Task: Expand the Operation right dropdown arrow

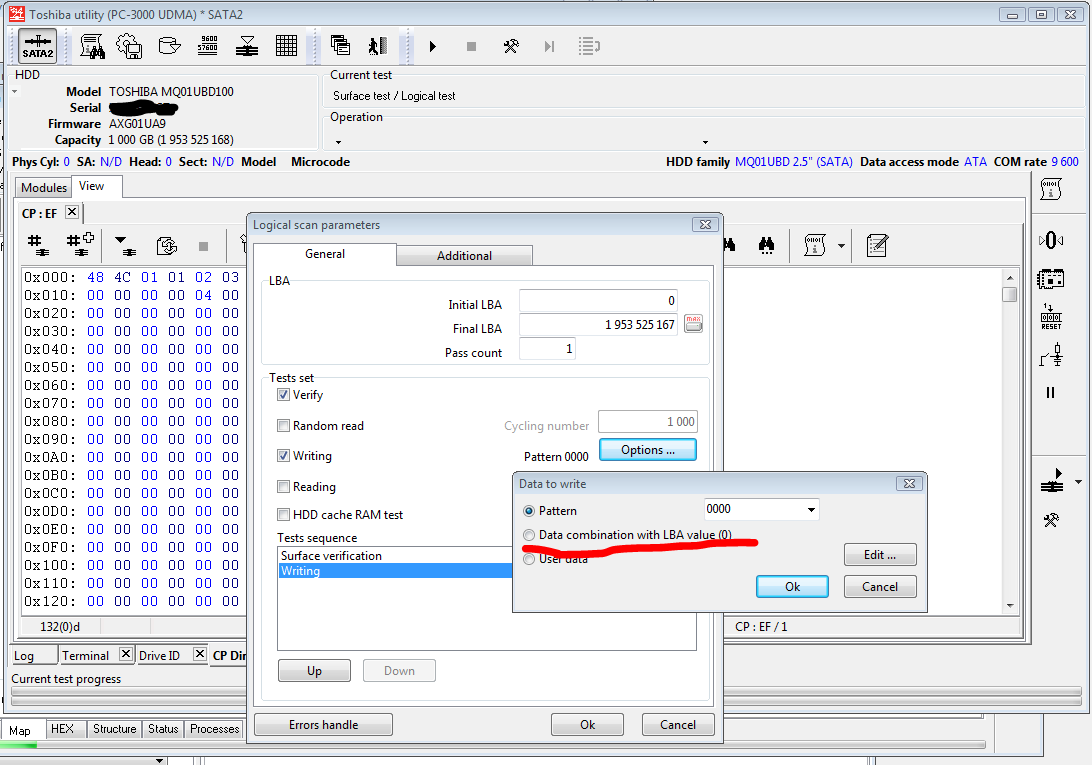Action: pyautogui.click(x=705, y=142)
